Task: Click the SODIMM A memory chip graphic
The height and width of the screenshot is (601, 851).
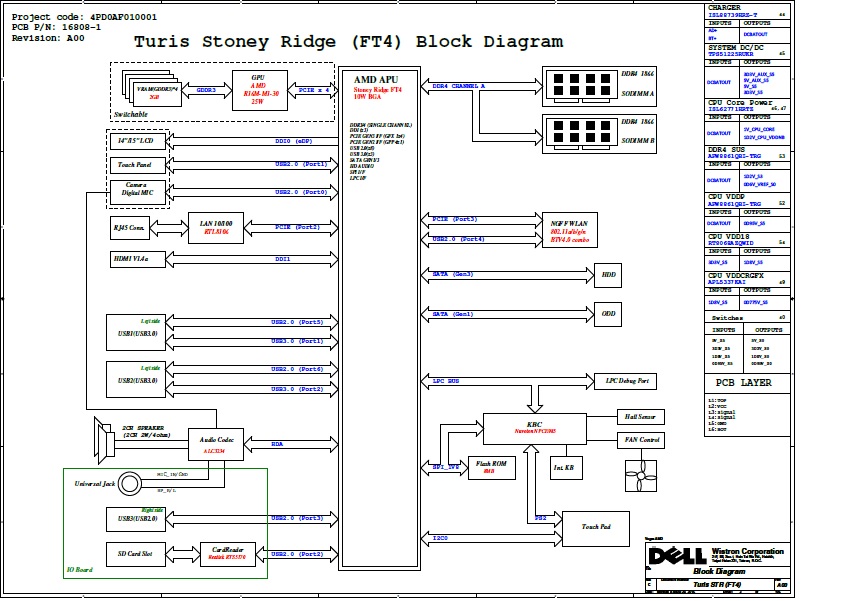Action: point(581,86)
